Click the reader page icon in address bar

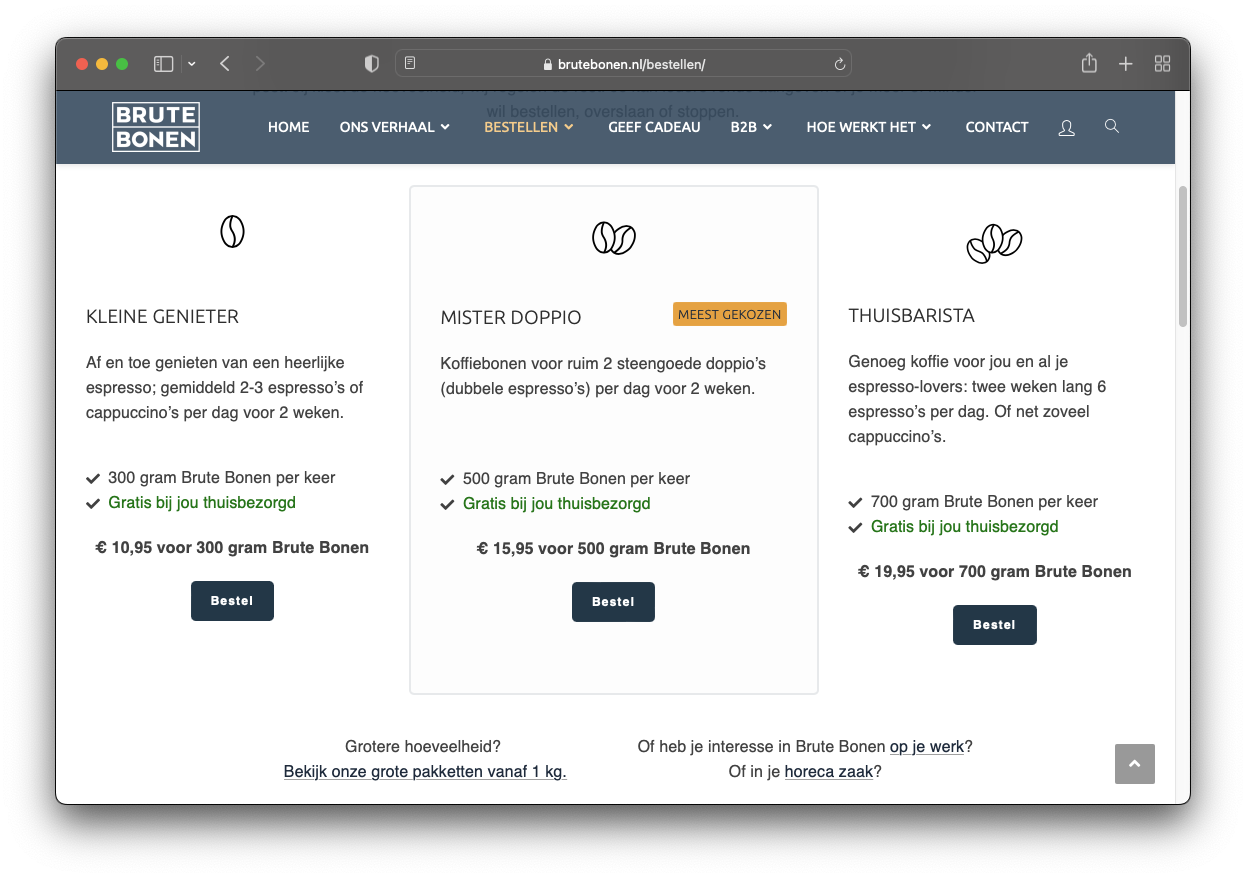(410, 64)
